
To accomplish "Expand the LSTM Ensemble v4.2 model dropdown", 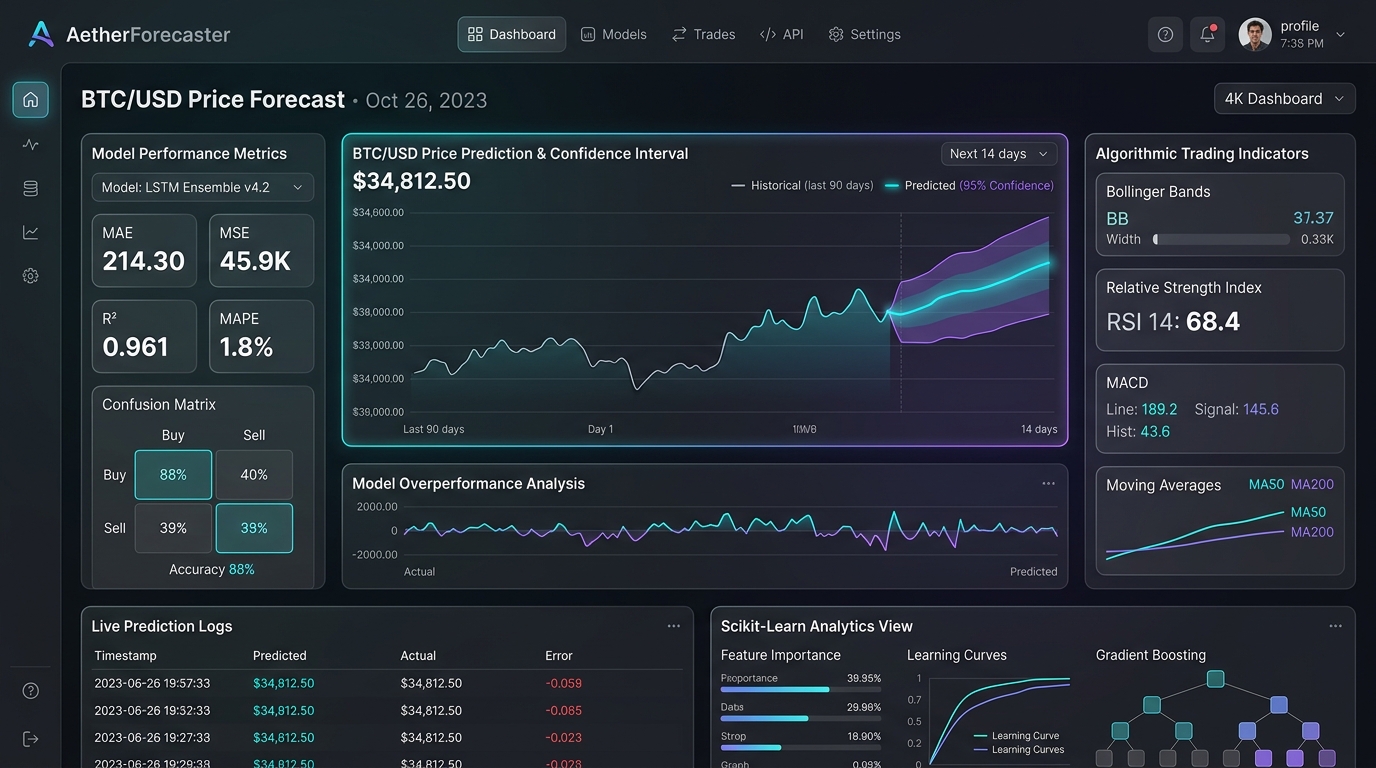I will coord(203,187).
